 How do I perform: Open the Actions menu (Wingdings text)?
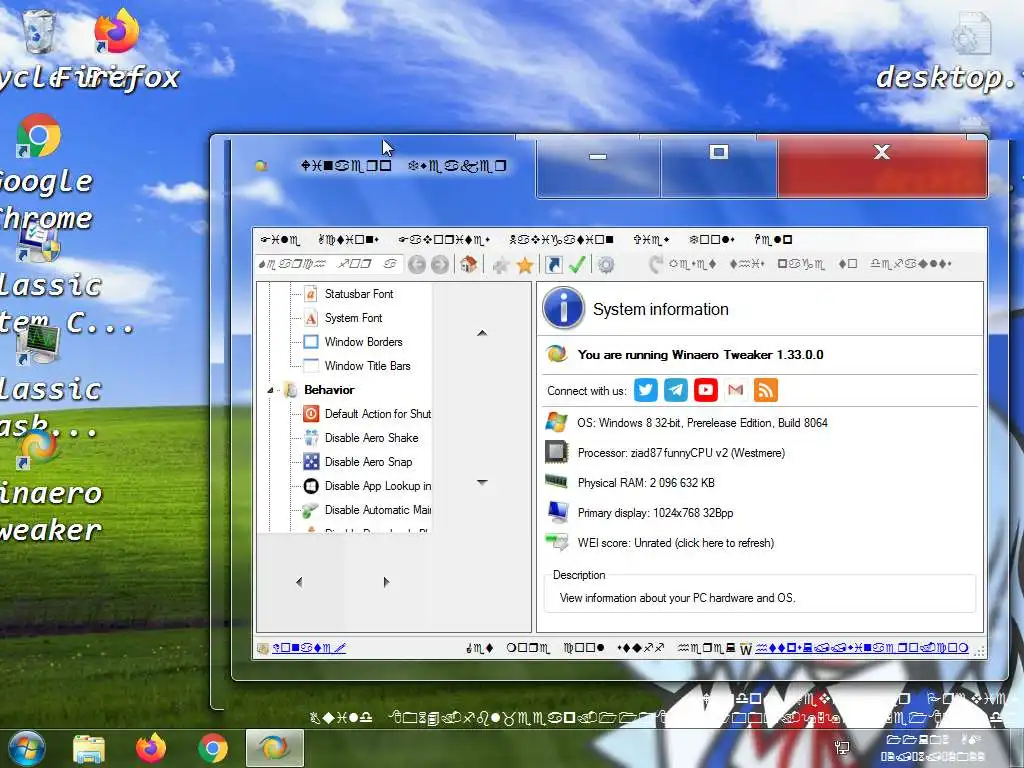pyautogui.click(x=349, y=240)
